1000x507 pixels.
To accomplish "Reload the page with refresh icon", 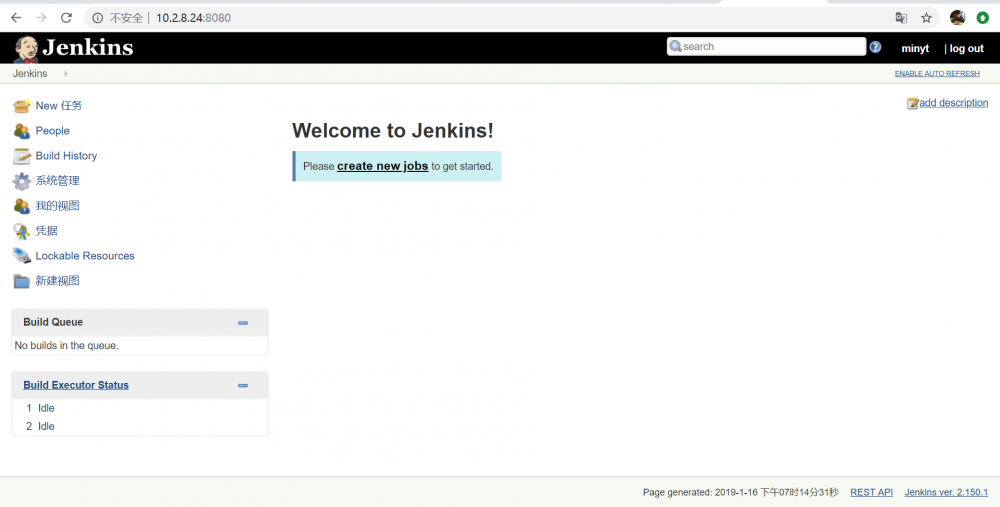I will 66,18.
